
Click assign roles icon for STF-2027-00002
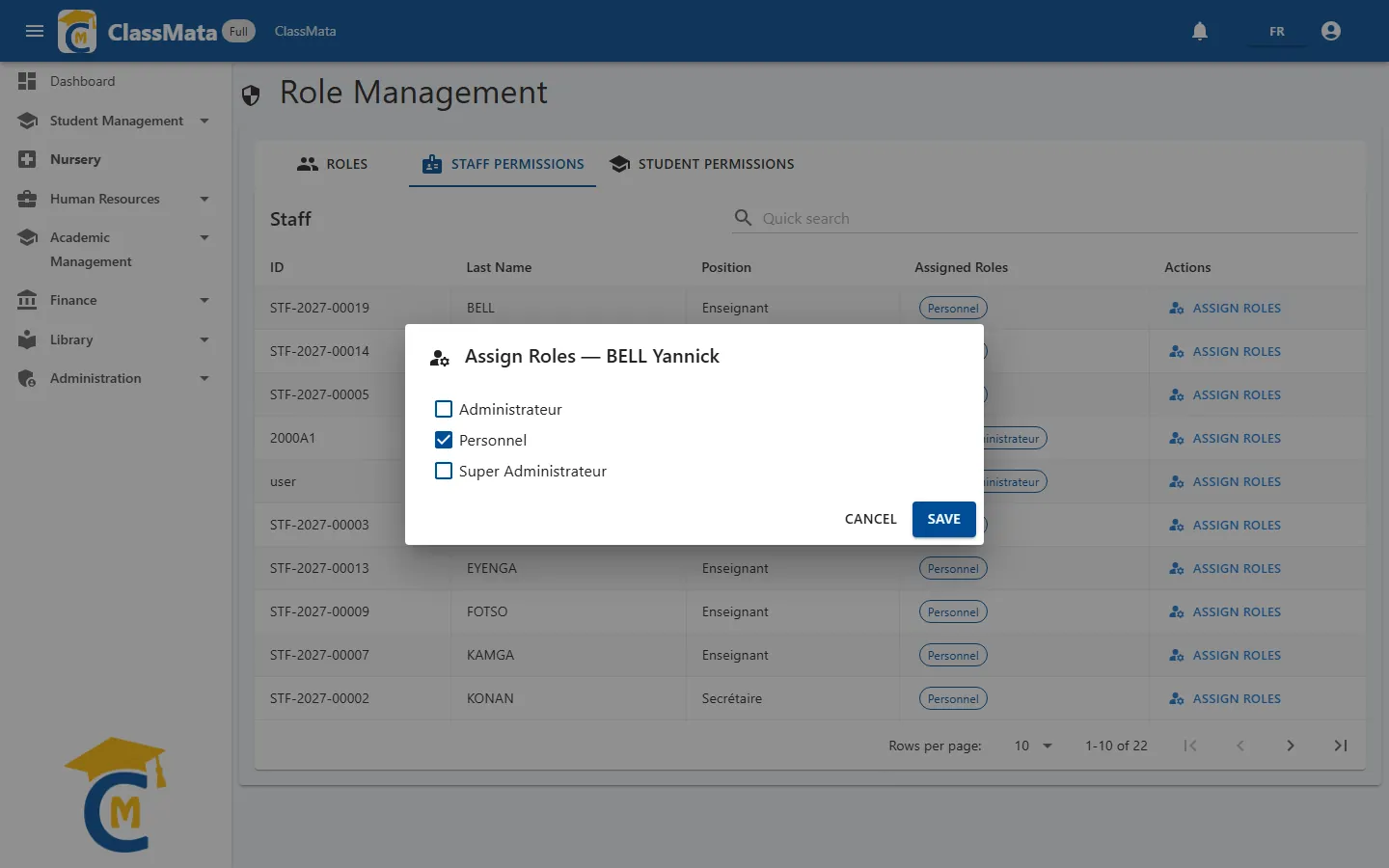(1177, 698)
